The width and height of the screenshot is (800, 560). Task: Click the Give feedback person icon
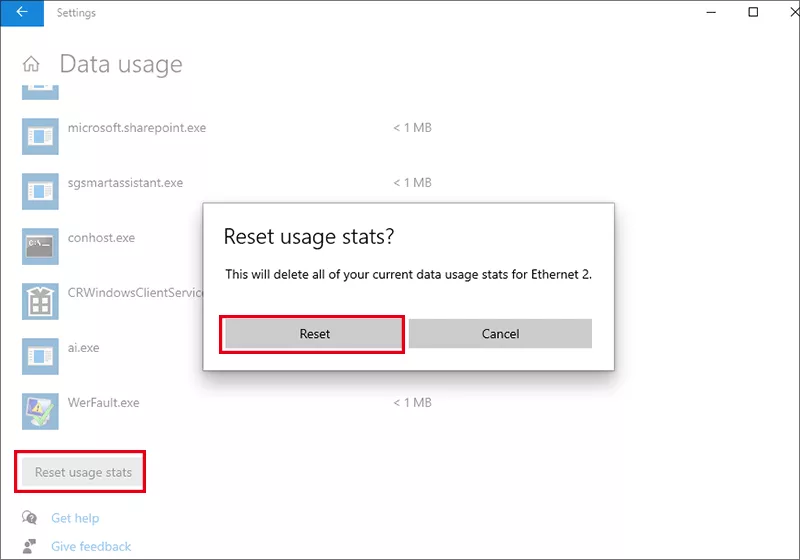click(x=30, y=546)
